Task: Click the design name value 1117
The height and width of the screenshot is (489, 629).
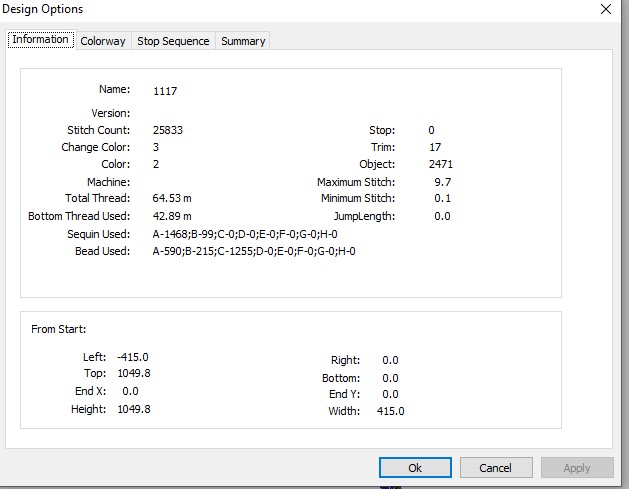Action: [x=165, y=91]
